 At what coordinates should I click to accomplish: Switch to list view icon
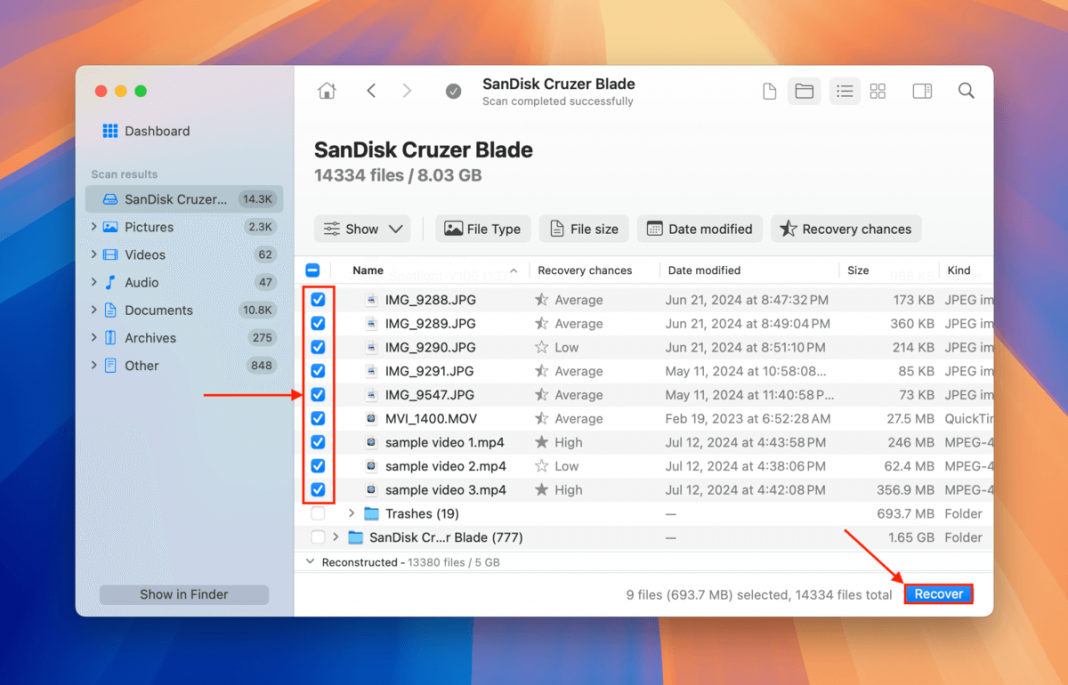click(844, 91)
